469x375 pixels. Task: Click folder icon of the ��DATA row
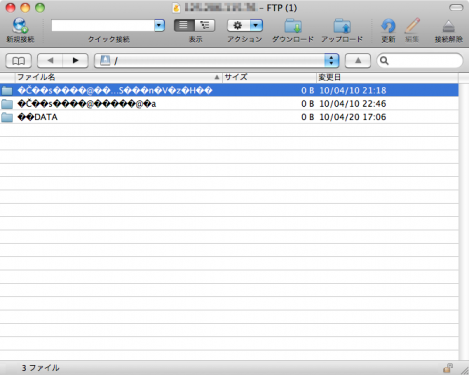tap(7, 117)
